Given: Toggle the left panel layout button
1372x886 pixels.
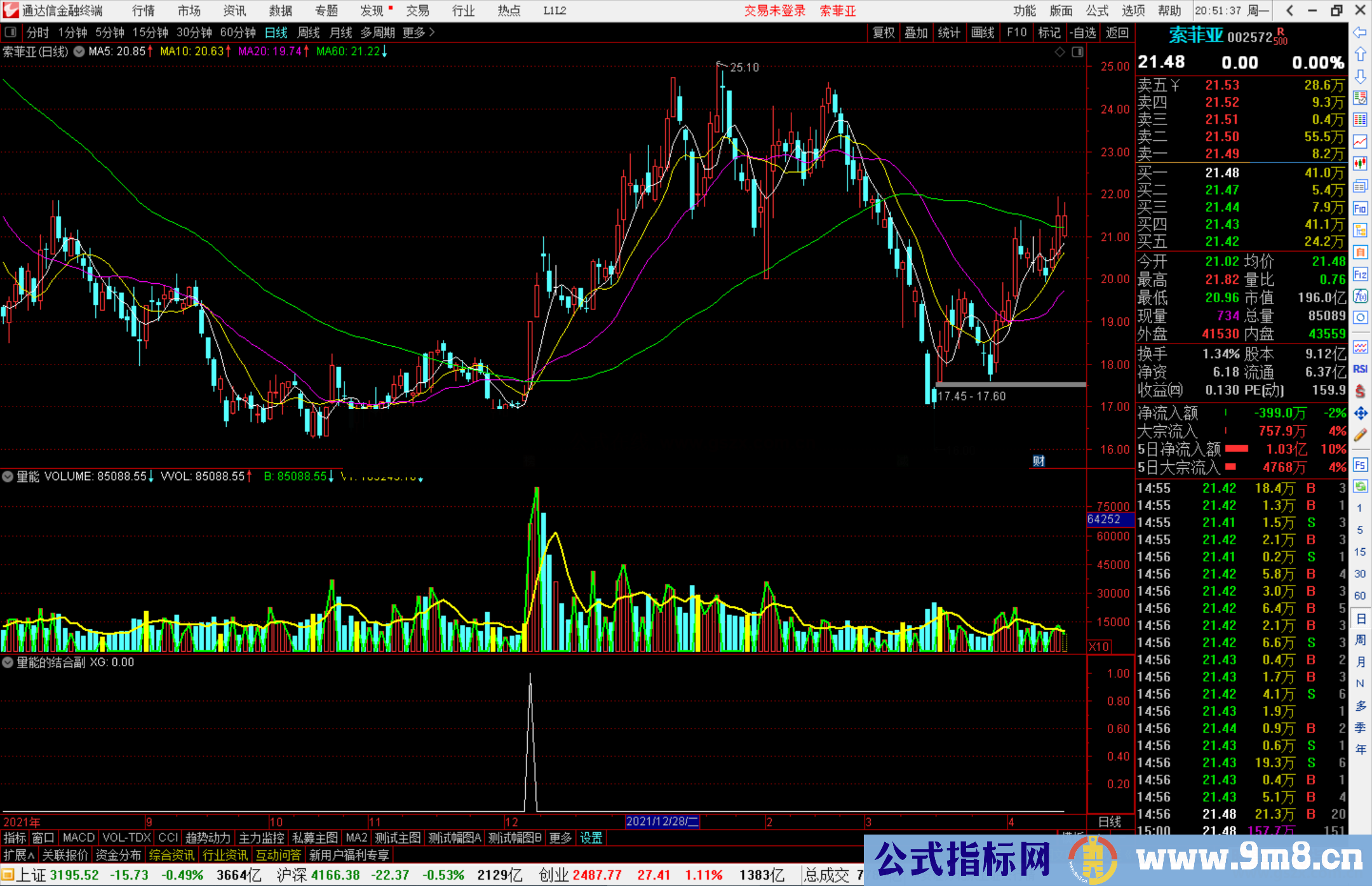Looking at the screenshot, I should tap(11, 32).
